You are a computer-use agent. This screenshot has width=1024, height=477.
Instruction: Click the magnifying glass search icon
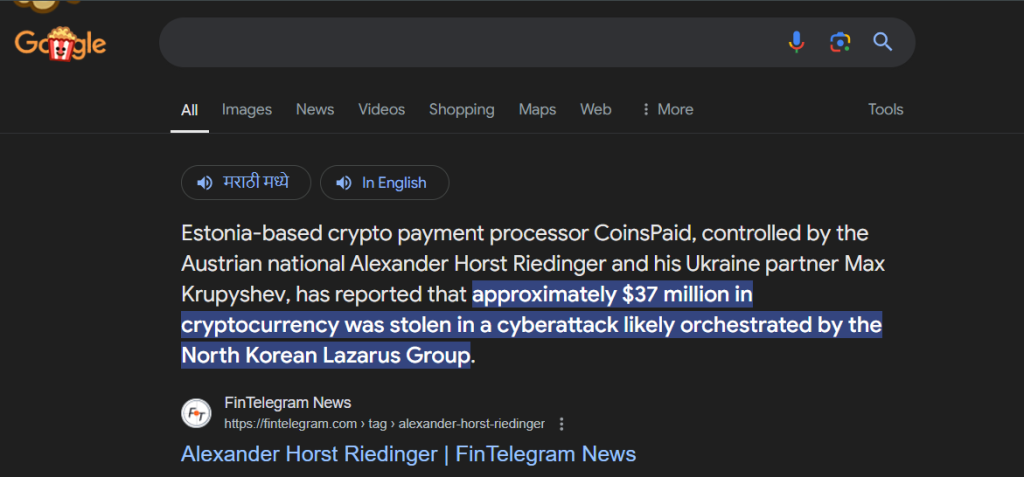[x=883, y=42]
